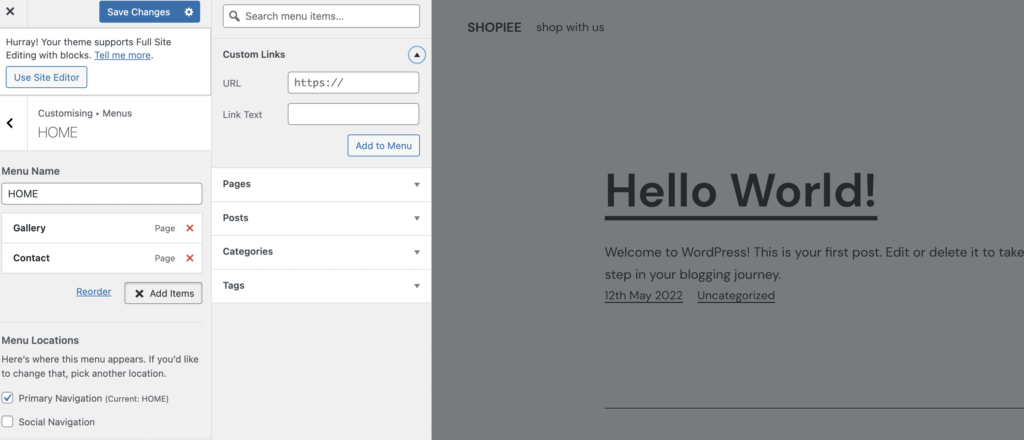Close the Customizer with the X icon

point(10,12)
